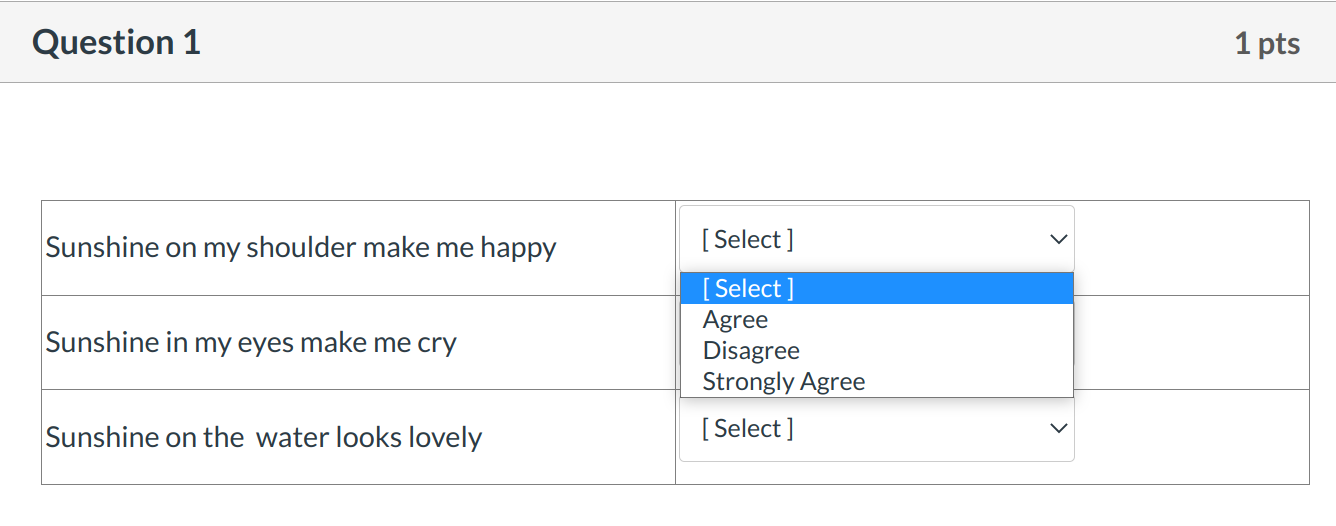Click 'Sunshine on the water looks lovely' statement
The image size is (1336, 526).
[264, 438]
